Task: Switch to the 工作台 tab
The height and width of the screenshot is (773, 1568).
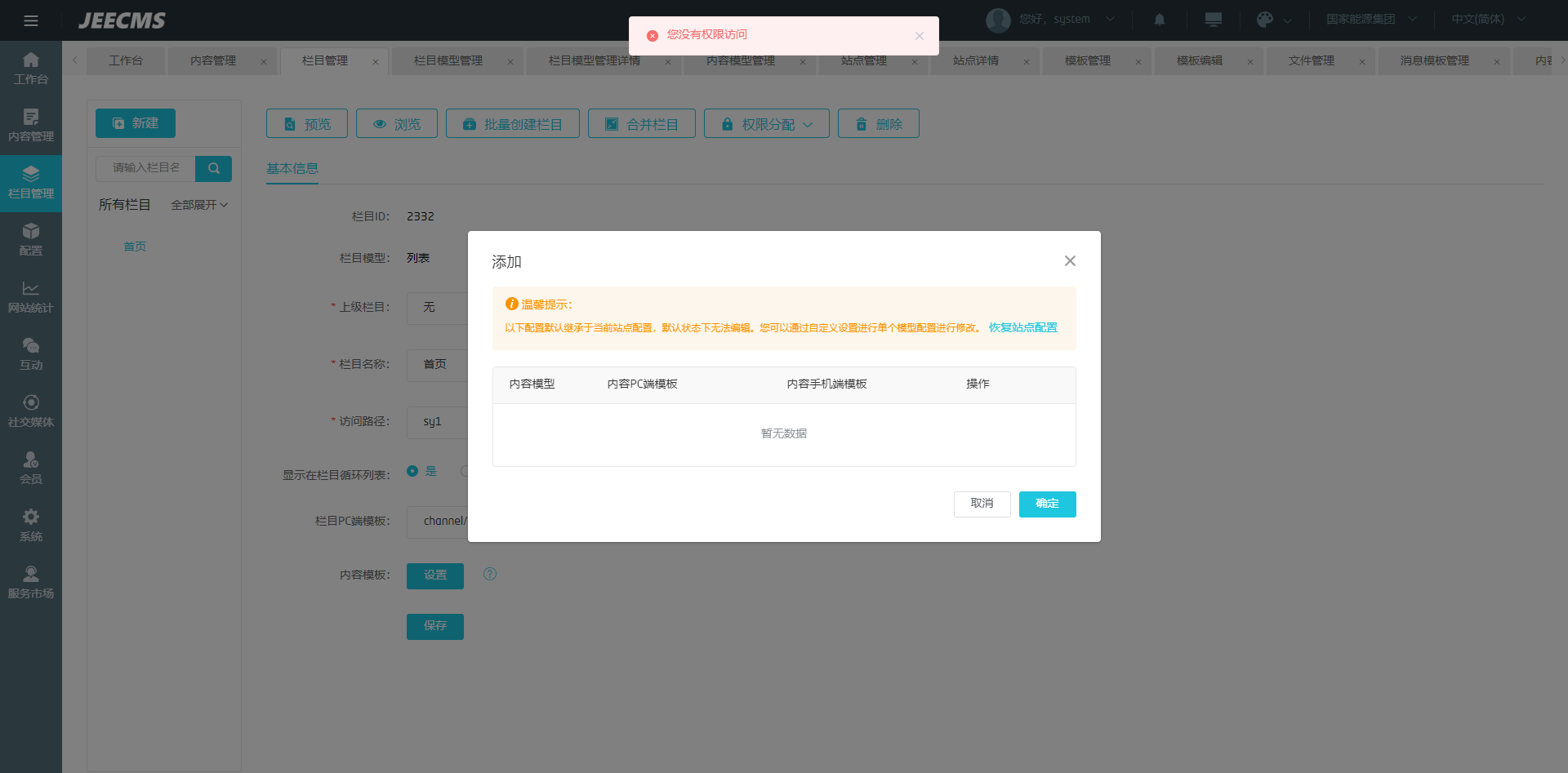Action: tap(126, 61)
